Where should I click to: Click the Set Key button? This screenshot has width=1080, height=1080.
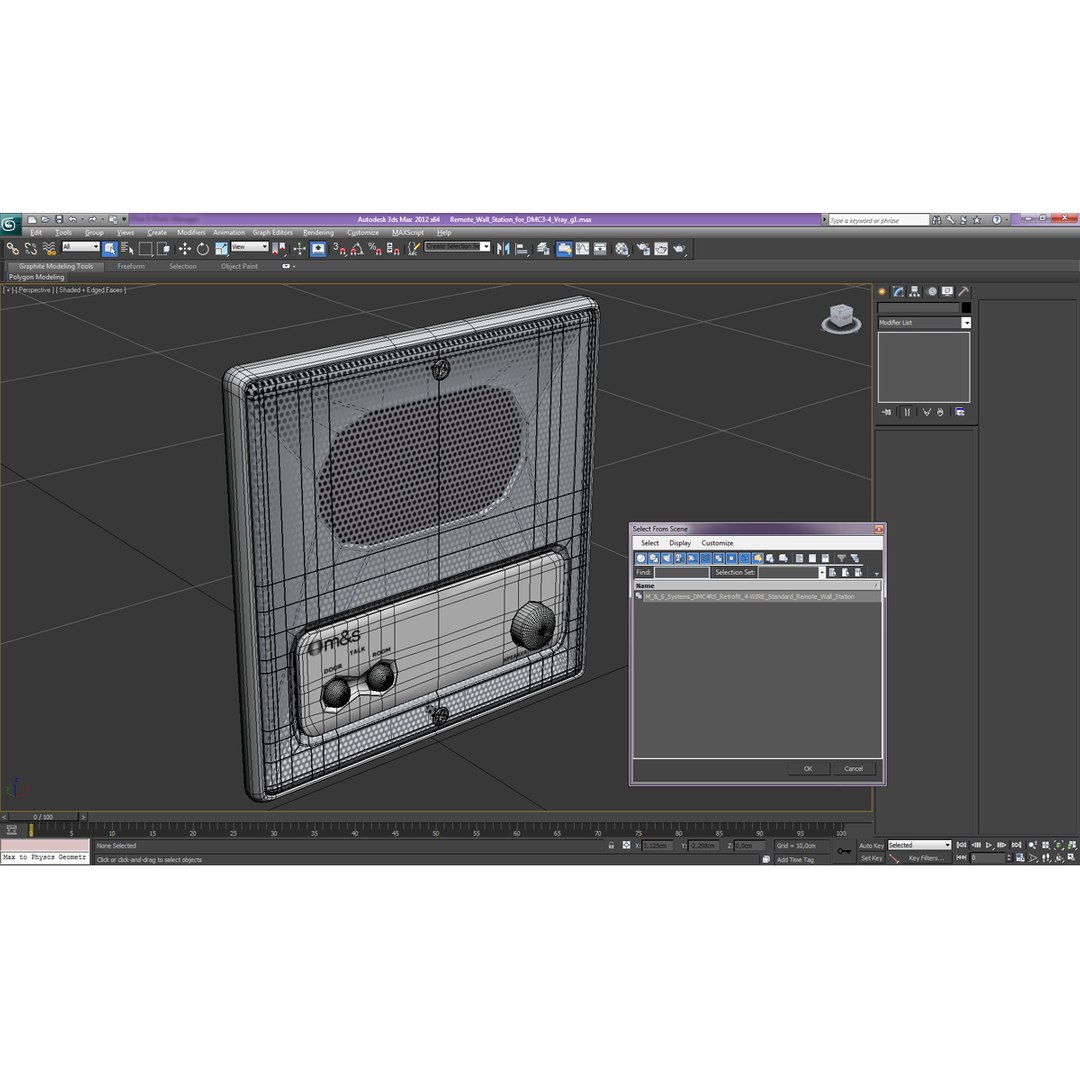(x=871, y=858)
